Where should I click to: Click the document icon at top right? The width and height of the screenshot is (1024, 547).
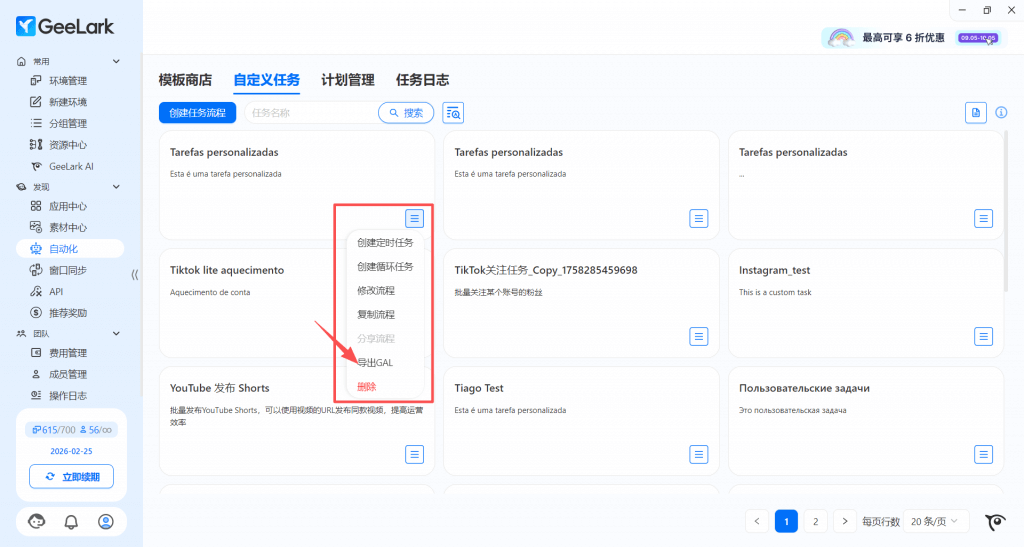pyautogui.click(x=975, y=113)
